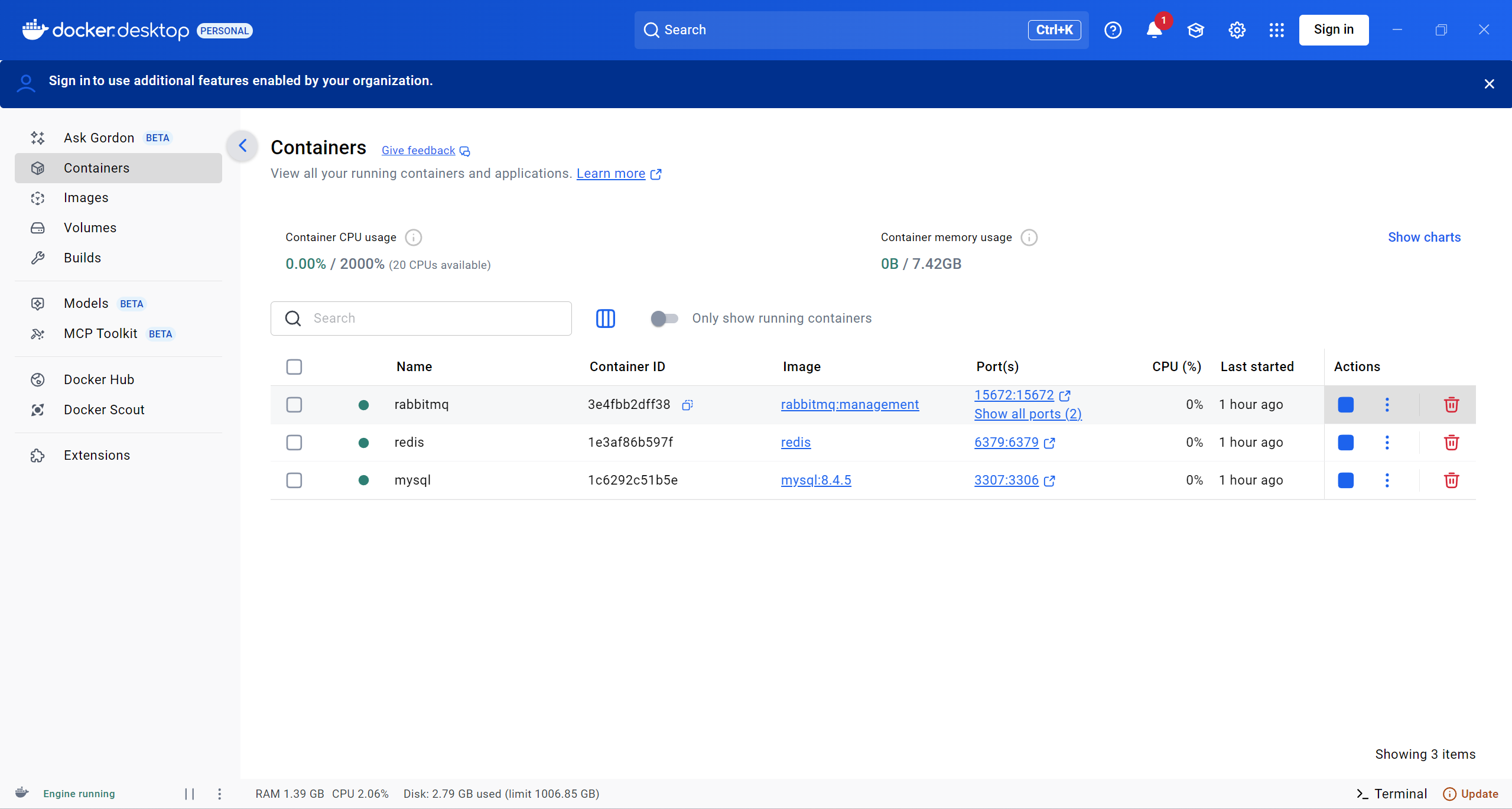The image size is (1512, 809).
Task: Open Settings gear icon
Action: pos(1237,30)
